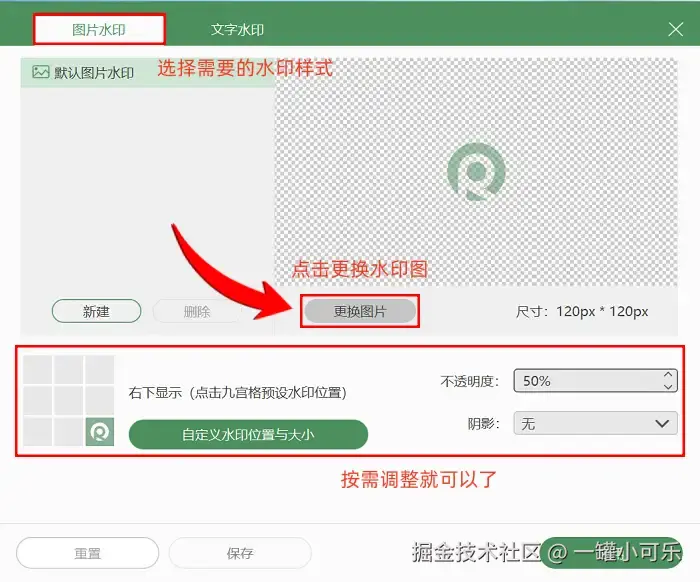Open the 文字水印 tab
The width and height of the screenshot is (700, 582).
pos(237,30)
